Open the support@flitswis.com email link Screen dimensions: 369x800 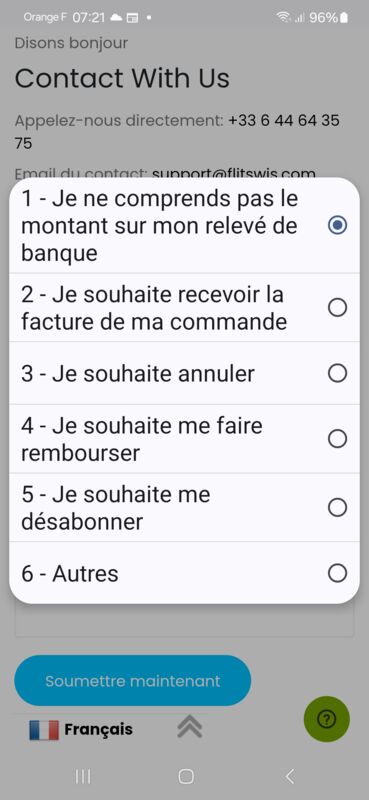tap(234, 173)
